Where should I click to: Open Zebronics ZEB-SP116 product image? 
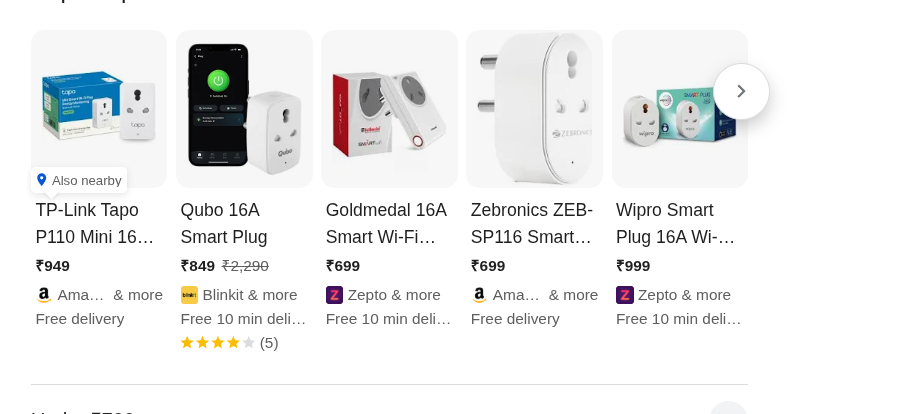tap(534, 108)
